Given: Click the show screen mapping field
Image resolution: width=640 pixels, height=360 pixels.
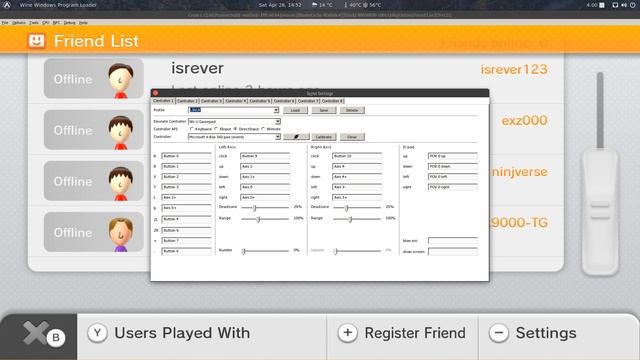Looking at the screenshot, I should click(453, 252).
